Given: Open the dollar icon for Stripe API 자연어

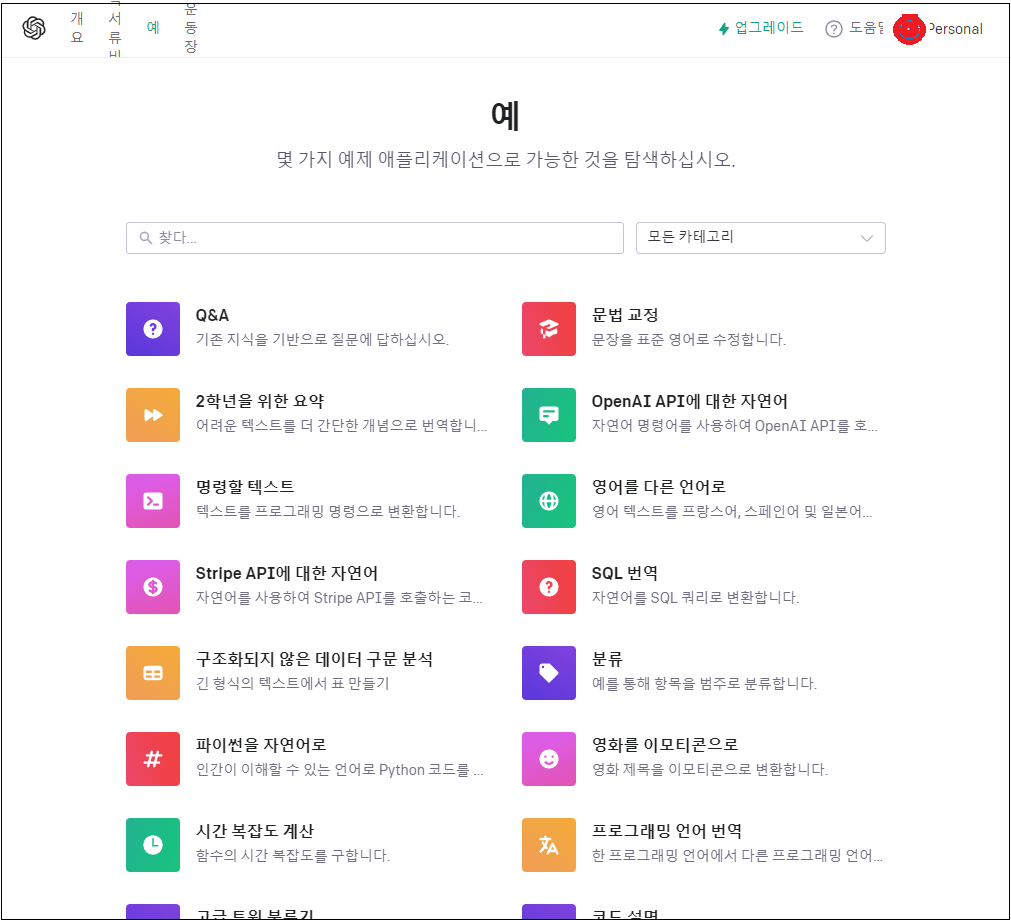Looking at the screenshot, I should (152, 586).
